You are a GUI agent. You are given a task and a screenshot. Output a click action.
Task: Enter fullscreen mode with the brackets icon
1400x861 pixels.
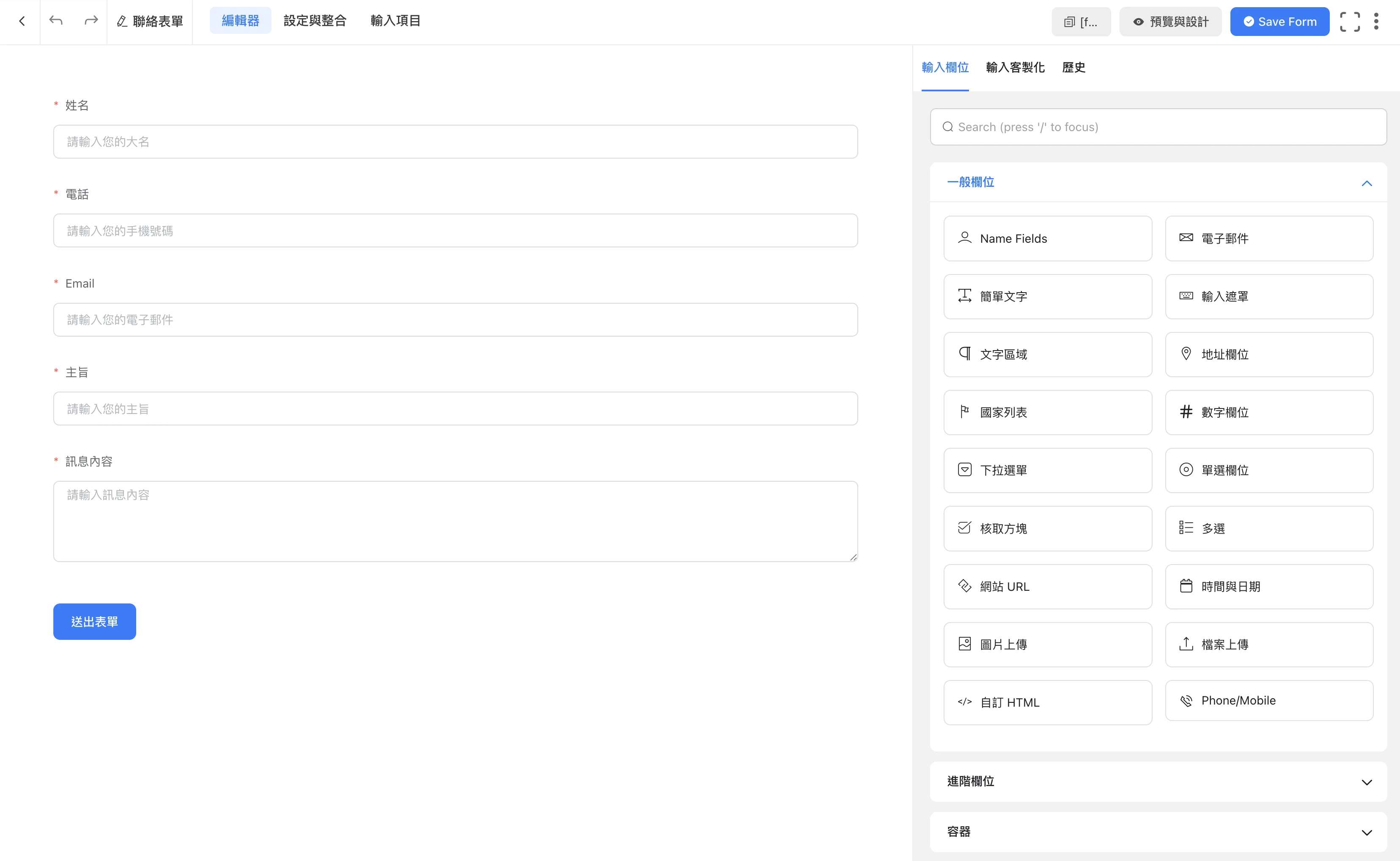point(1349,22)
